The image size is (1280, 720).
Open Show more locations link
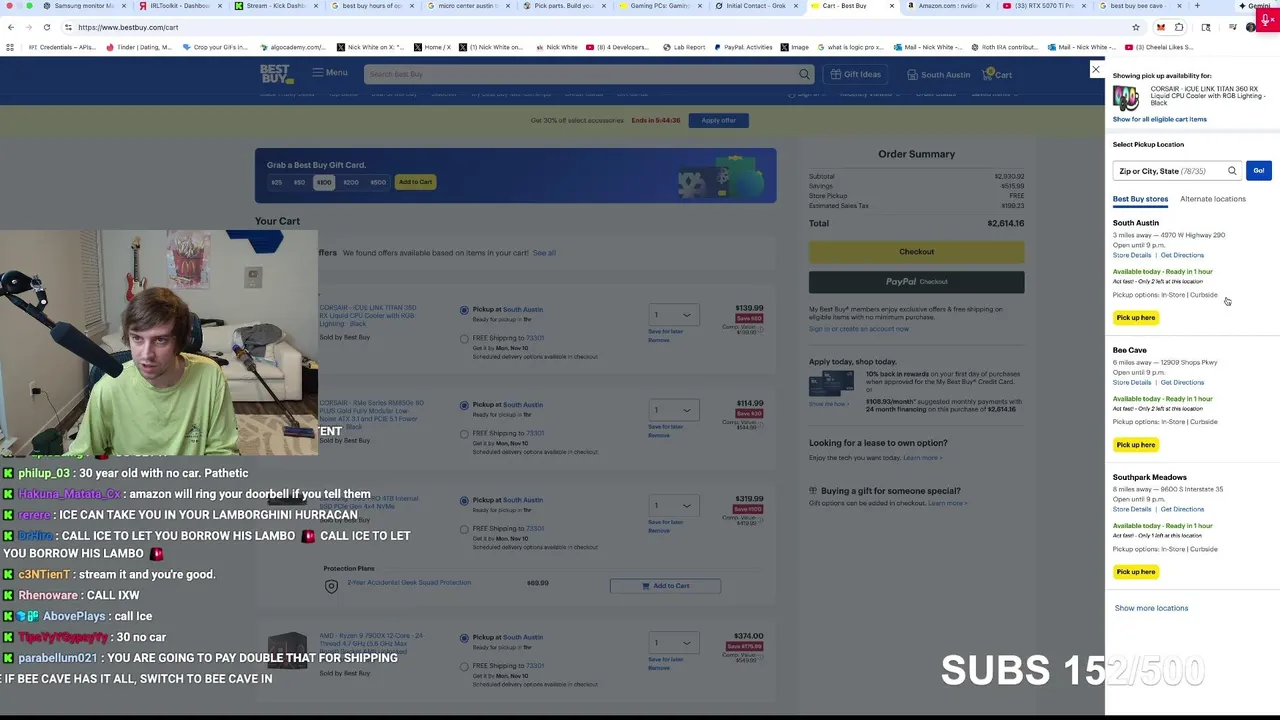[x=1151, y=608]
